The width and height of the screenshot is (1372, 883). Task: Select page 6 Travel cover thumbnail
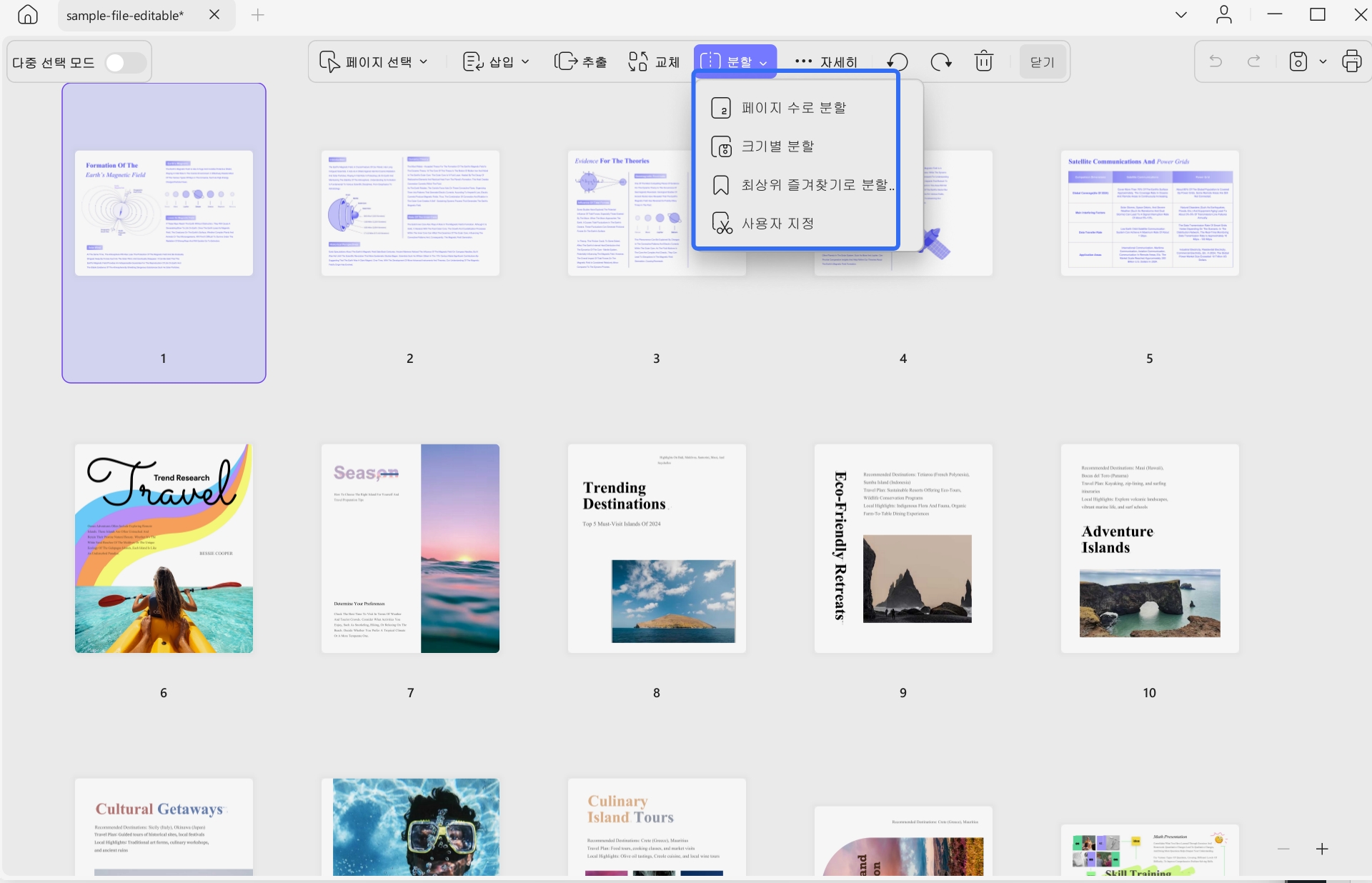164,549
